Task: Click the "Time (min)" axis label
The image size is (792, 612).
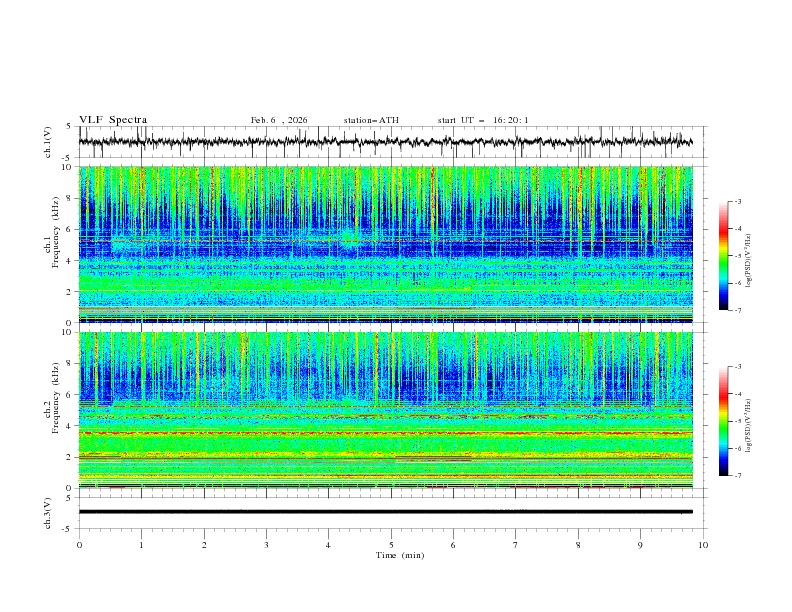Action: pos(400,555)
